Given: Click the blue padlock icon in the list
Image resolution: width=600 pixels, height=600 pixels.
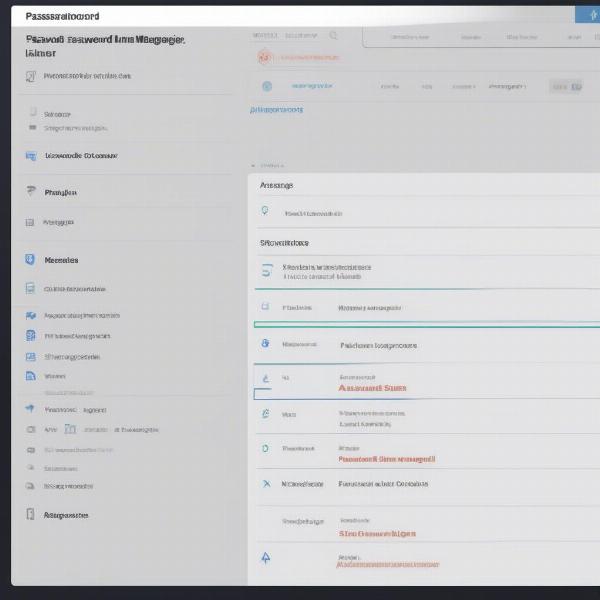Looking at the screenshot, I should 265,343.
